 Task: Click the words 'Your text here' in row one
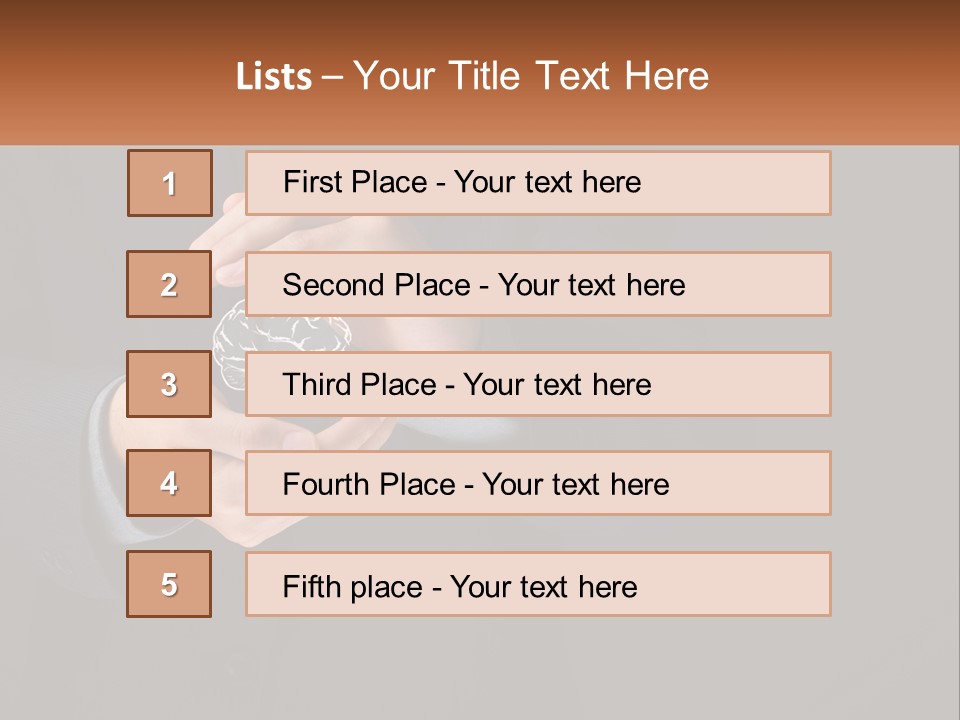[547, 182]
